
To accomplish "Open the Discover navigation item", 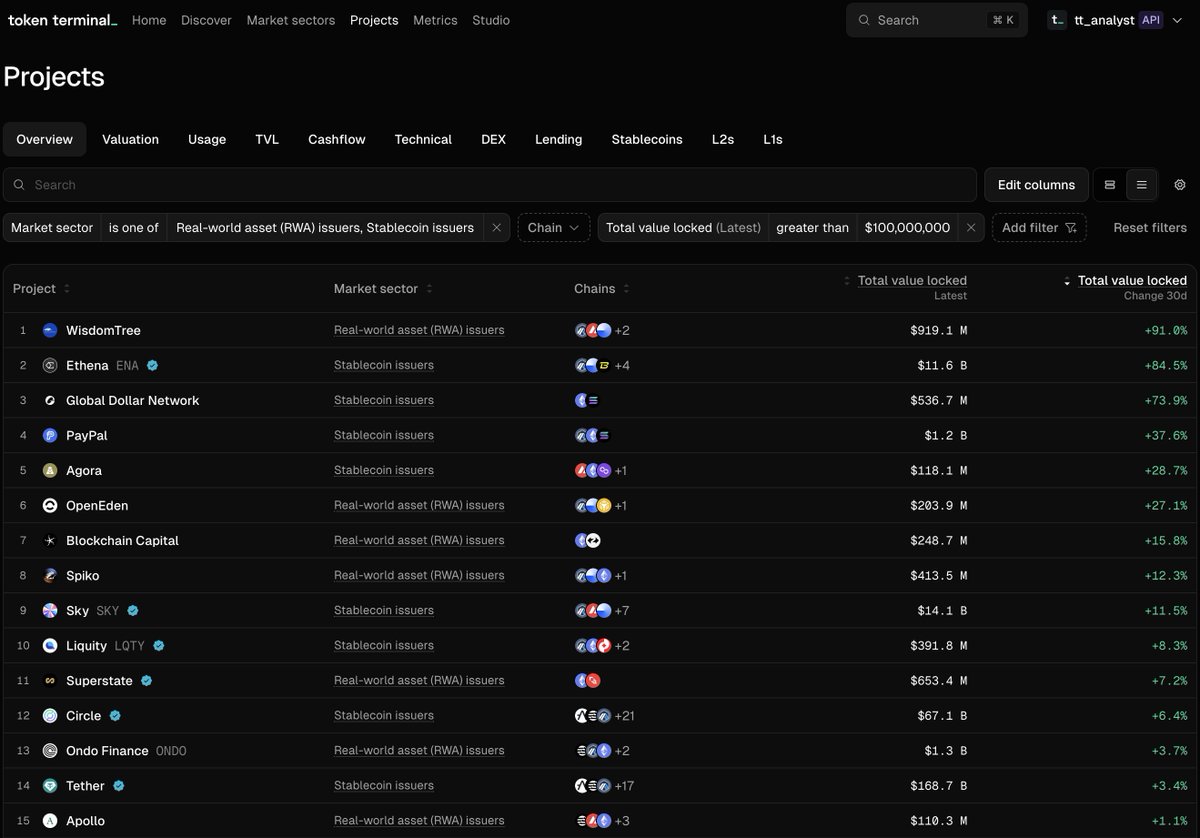I will tap(206, 20).
